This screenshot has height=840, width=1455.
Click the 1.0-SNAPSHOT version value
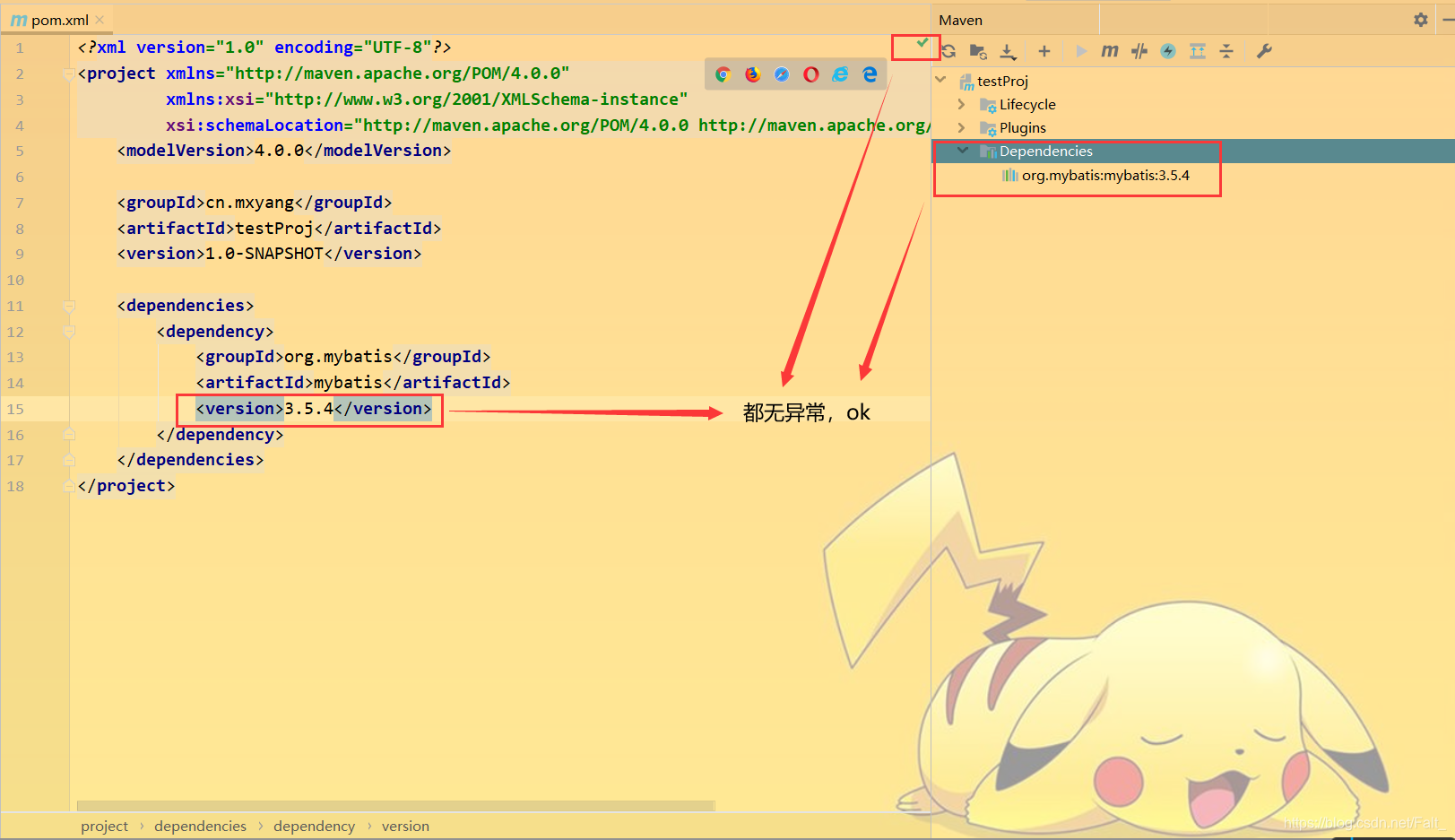(264, 254)
